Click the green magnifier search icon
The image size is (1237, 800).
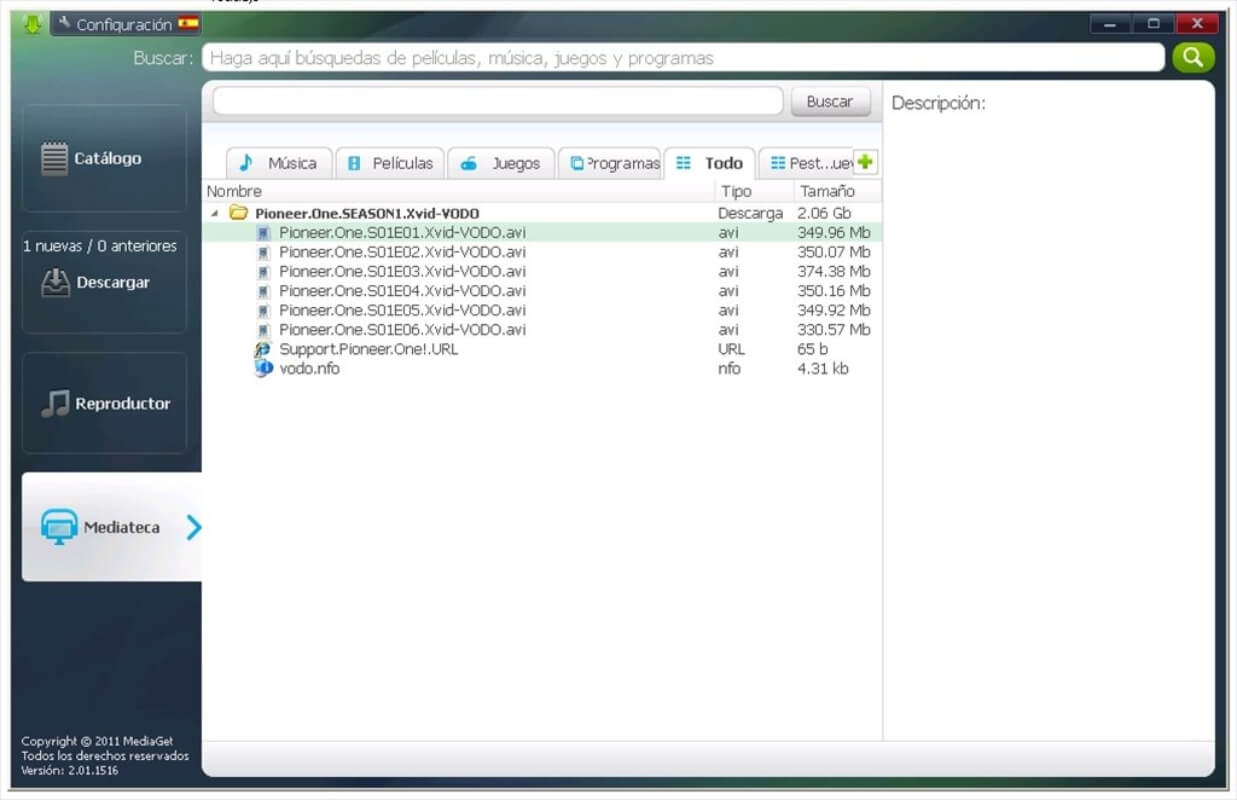point(1193,57)
